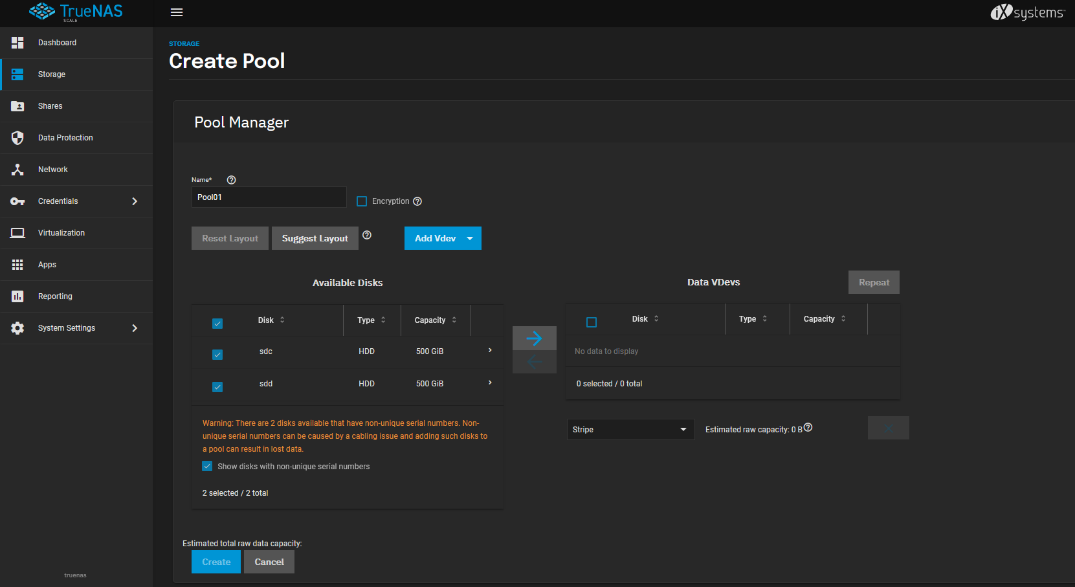Image resolution: width=1075 pixels, height=587 pixels.
Task: Click the Reset Layout button
Action: pos(230,239)
